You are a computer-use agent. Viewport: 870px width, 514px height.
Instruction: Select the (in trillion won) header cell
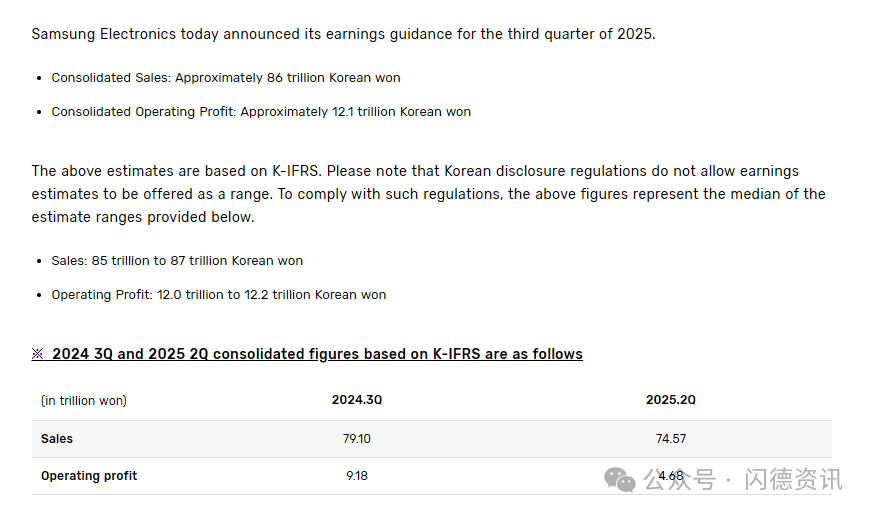(x=84, y=400)
